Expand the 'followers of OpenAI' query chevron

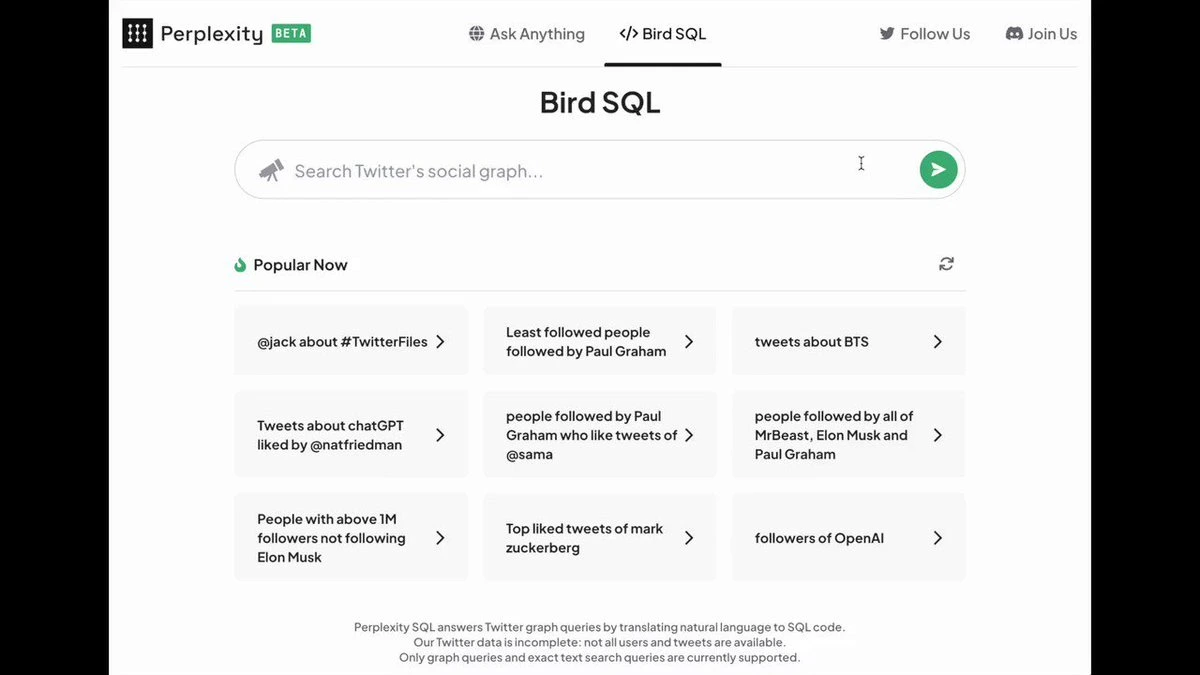click(x=938, y=537)
